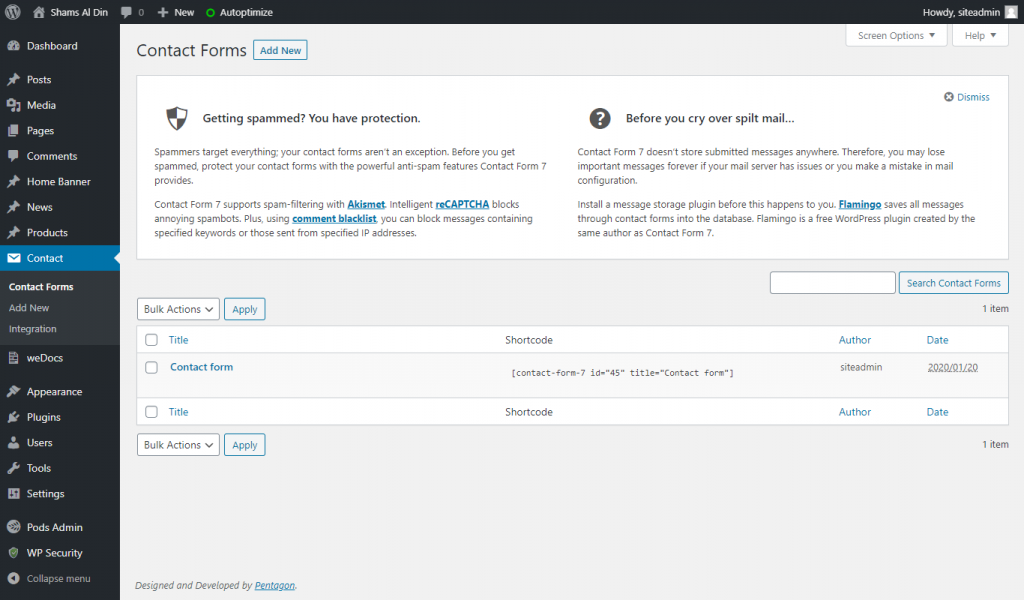This screenshot has width=1024, height=600.
Task: Click the Home Banner pin icon
Action: pos(13,182)
